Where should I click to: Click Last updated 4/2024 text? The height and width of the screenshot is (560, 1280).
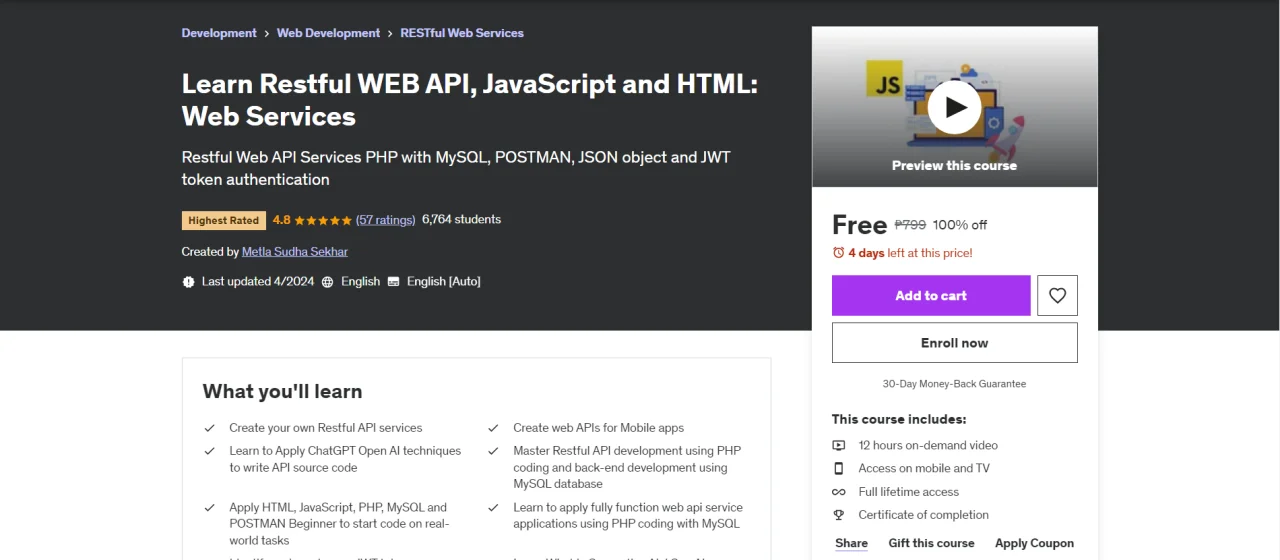[258, 282]
